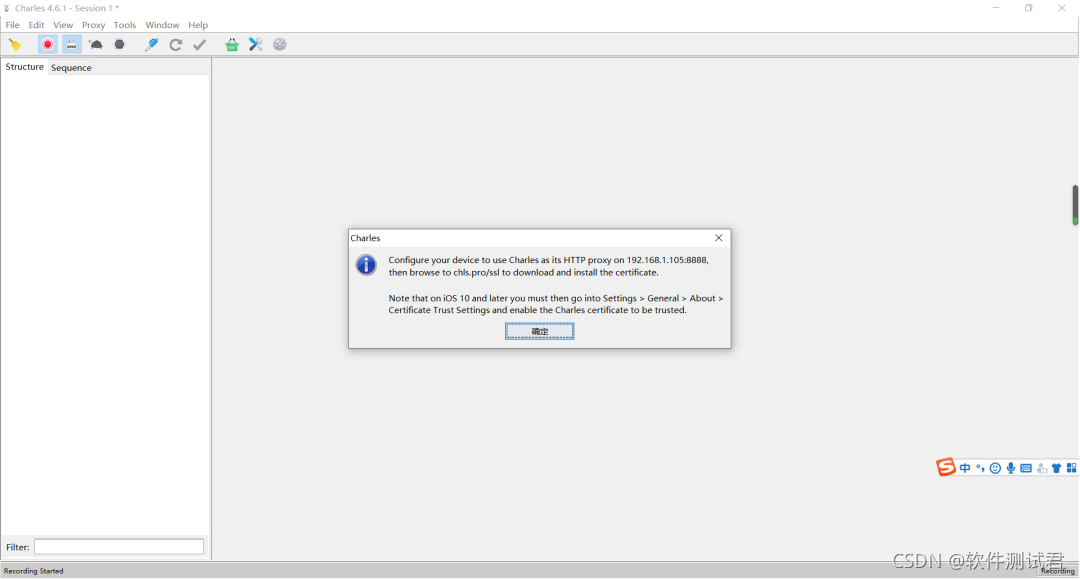Switch to the Structure tab
The image size is (1080, 579).
point(24,67)
